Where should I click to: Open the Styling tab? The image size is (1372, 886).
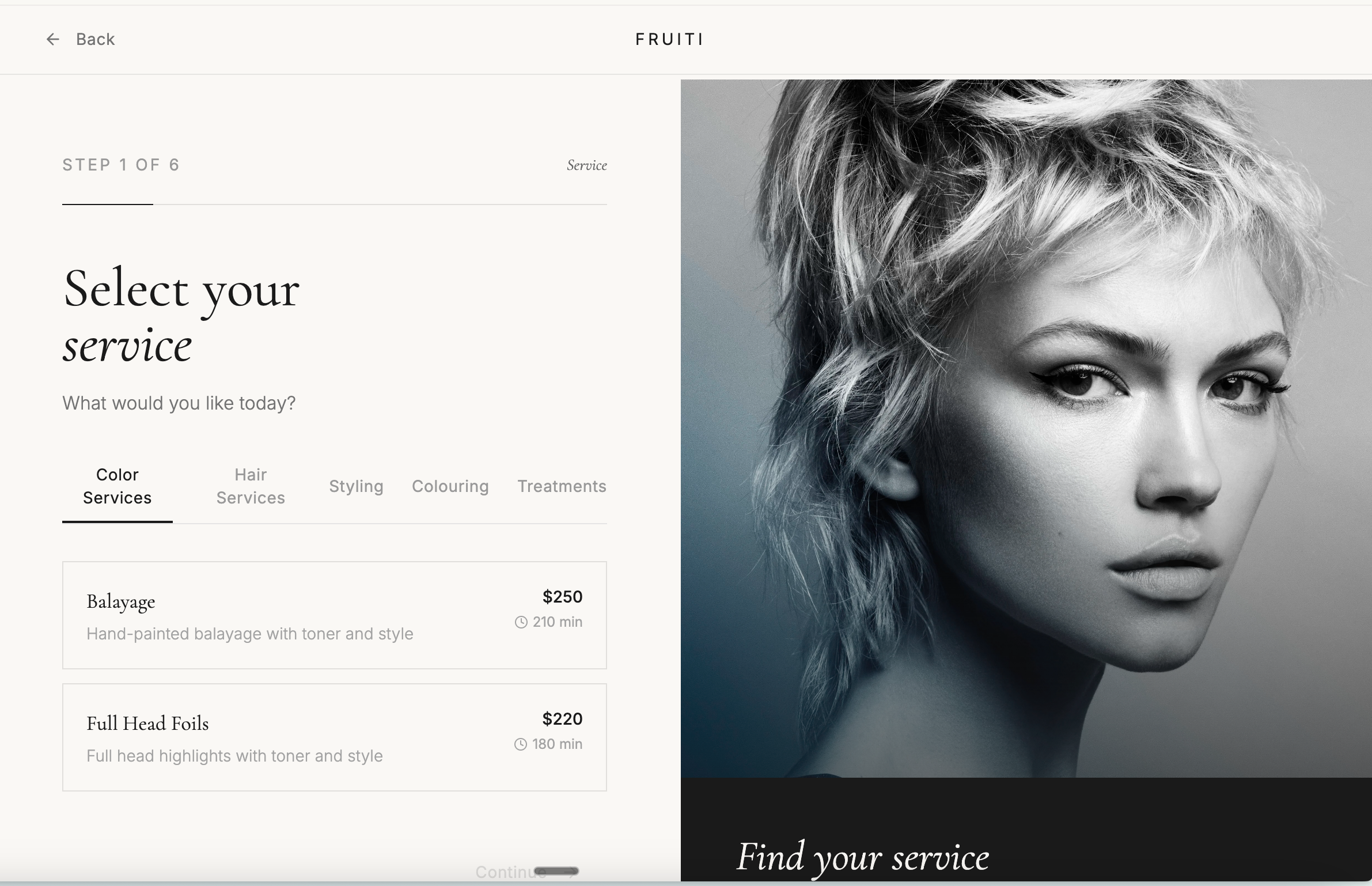(356, 486)
